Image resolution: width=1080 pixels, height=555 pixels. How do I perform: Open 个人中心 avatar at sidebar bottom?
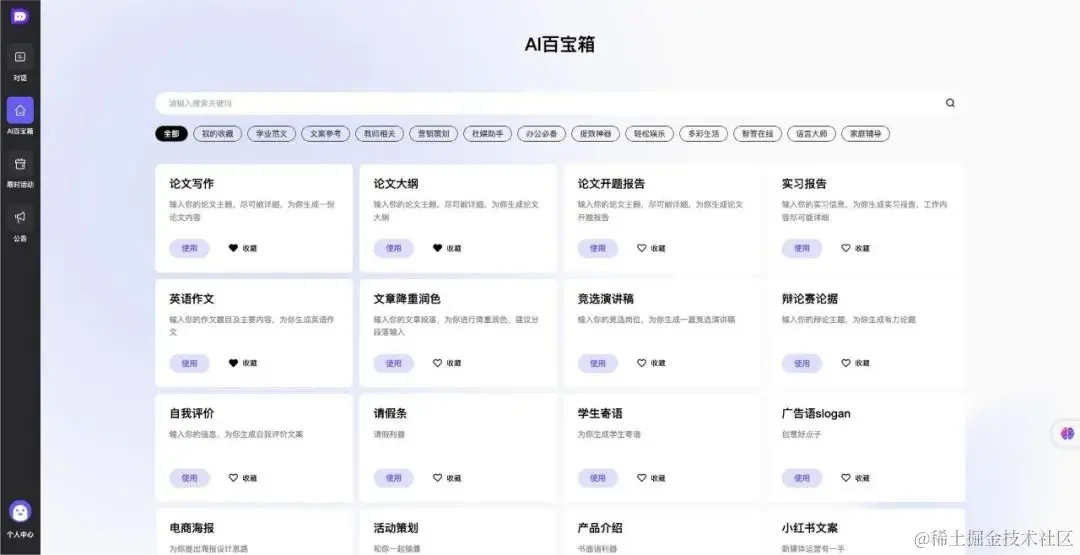tap(20, 512)
